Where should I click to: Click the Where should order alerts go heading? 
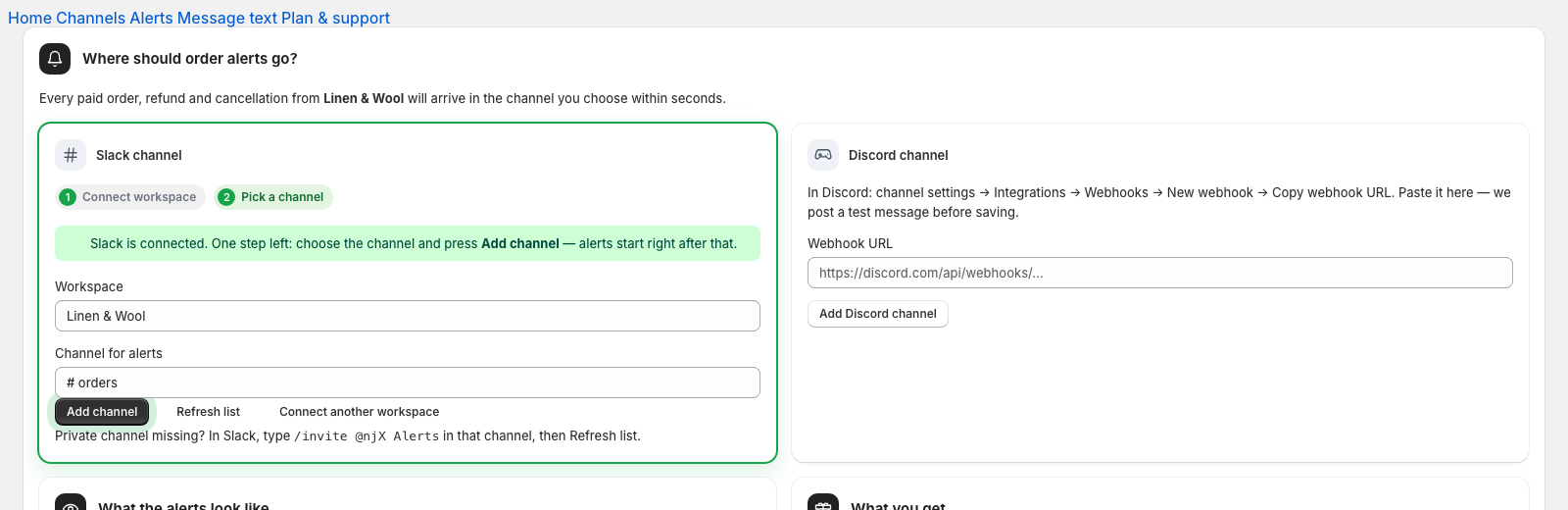pos(190,59)
